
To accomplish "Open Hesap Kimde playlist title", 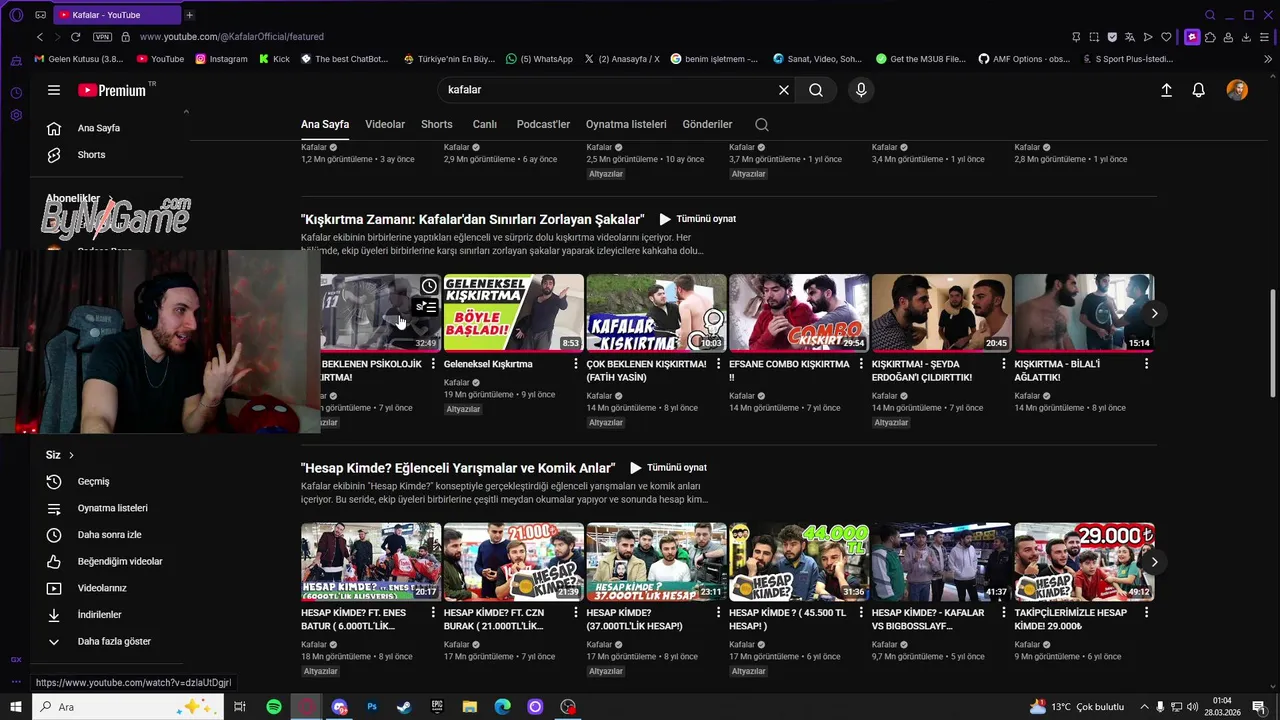I will (x=458, y=468).
